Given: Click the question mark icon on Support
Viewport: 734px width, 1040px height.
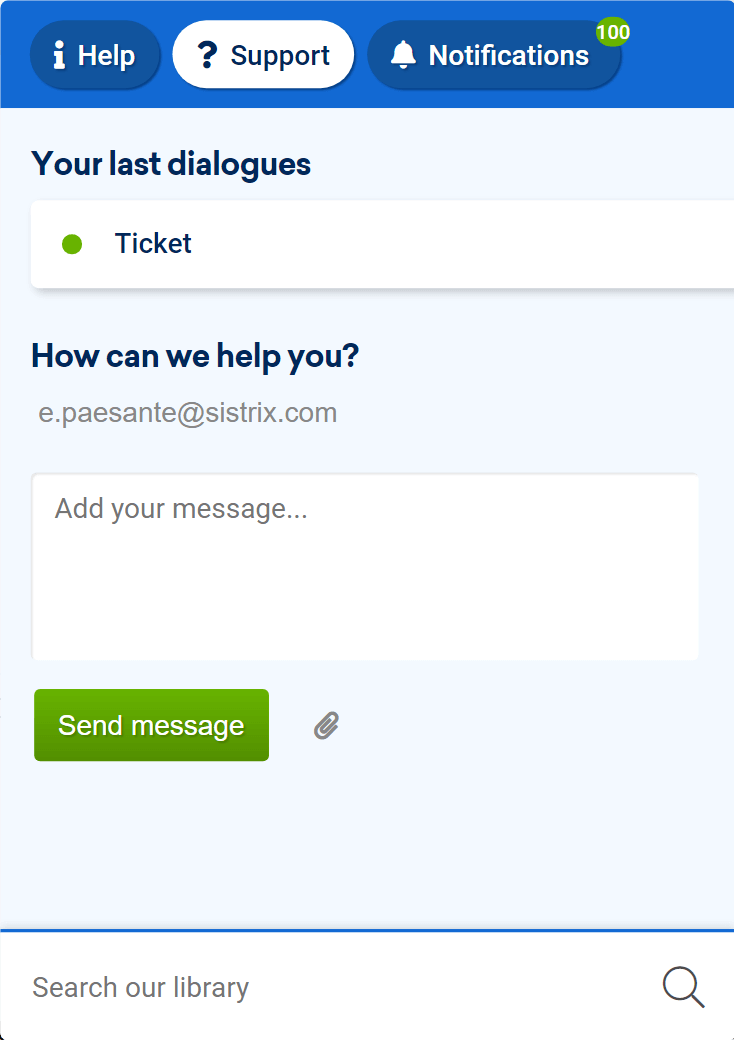Looking at the screenshot, I should tap(208, 54).
